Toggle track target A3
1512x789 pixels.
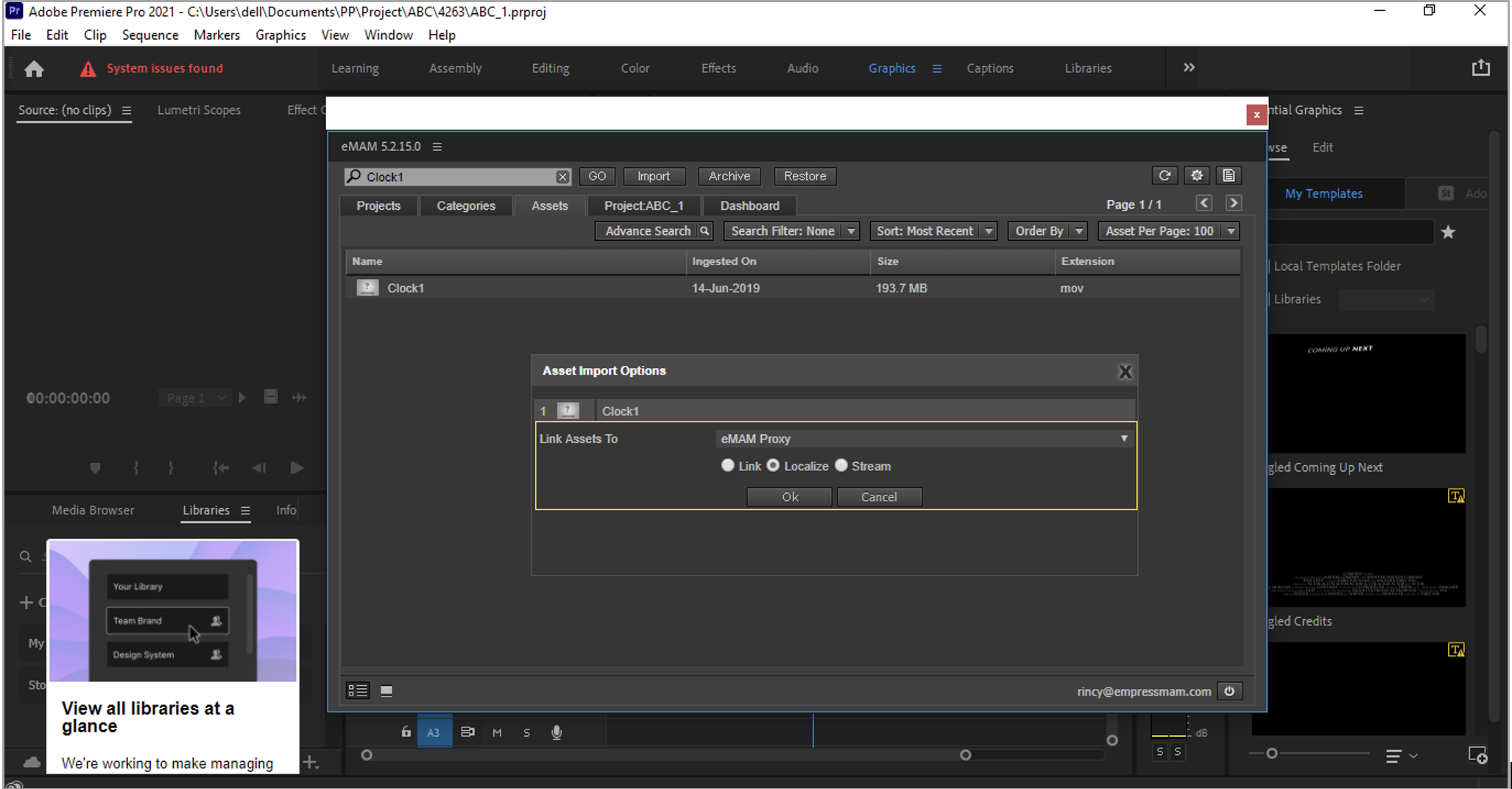434,732
